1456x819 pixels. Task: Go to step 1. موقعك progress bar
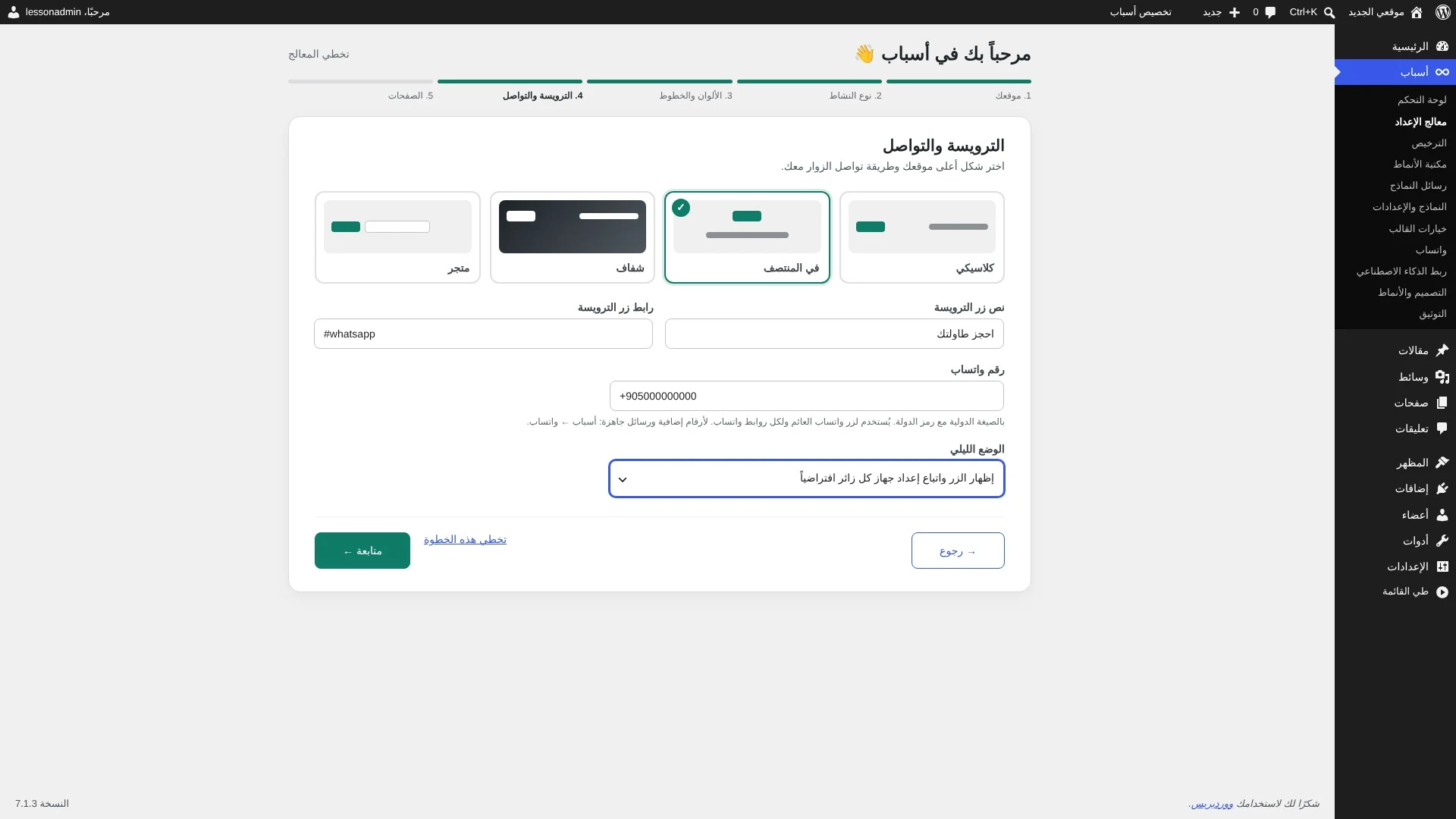click(959, 82)
